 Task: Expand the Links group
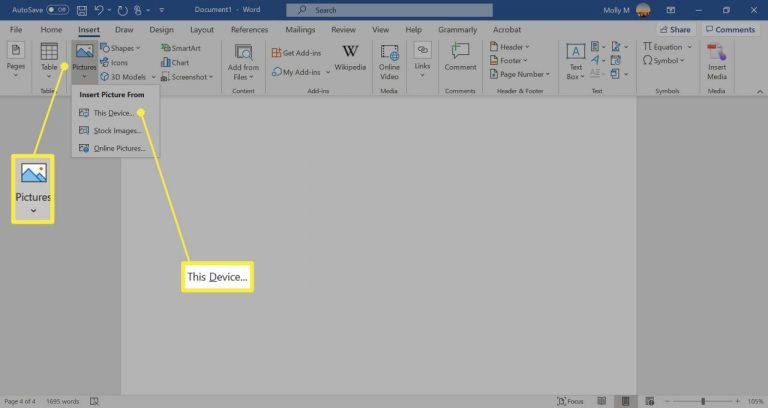pos(422,60)
